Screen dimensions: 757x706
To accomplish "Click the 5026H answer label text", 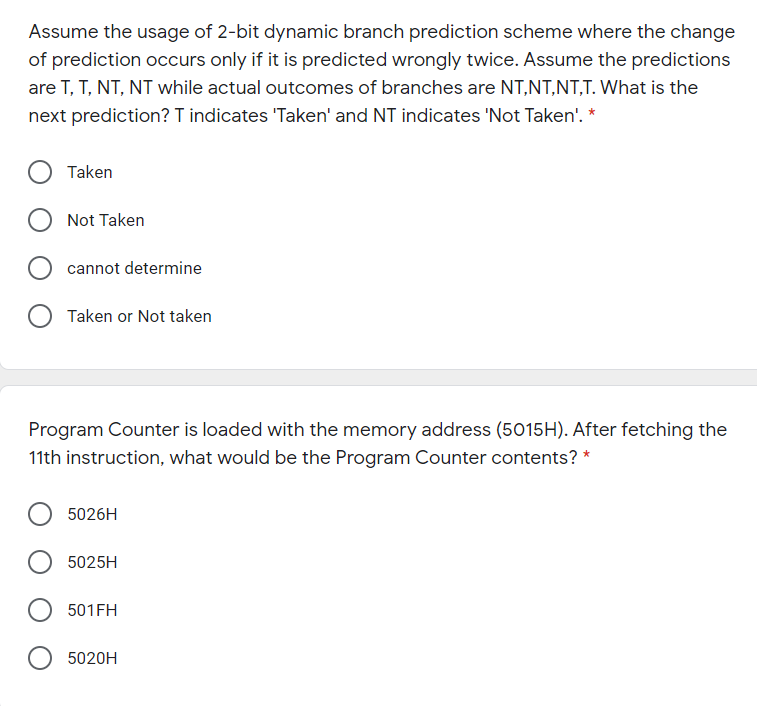I will pos(92,515).
